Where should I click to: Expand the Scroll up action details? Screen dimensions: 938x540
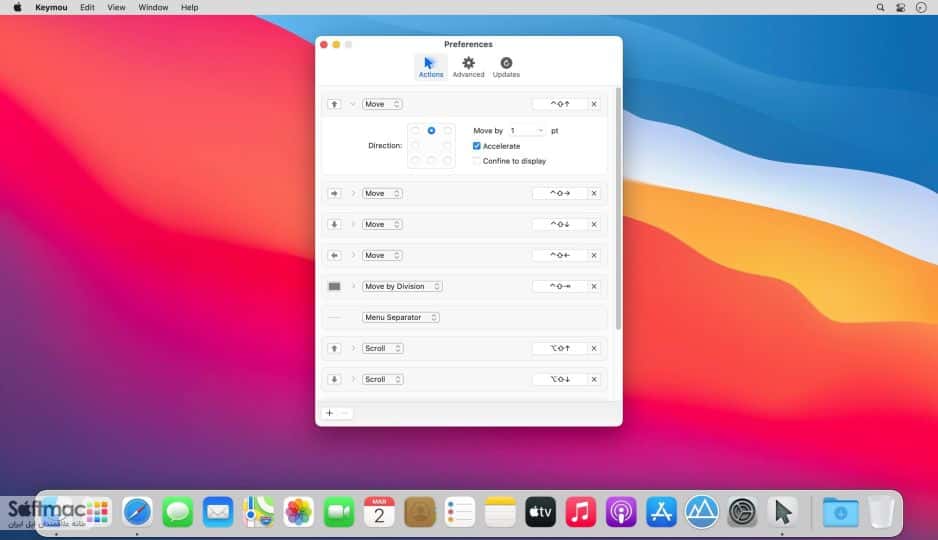pyautogui.click(x=353, y=348)
